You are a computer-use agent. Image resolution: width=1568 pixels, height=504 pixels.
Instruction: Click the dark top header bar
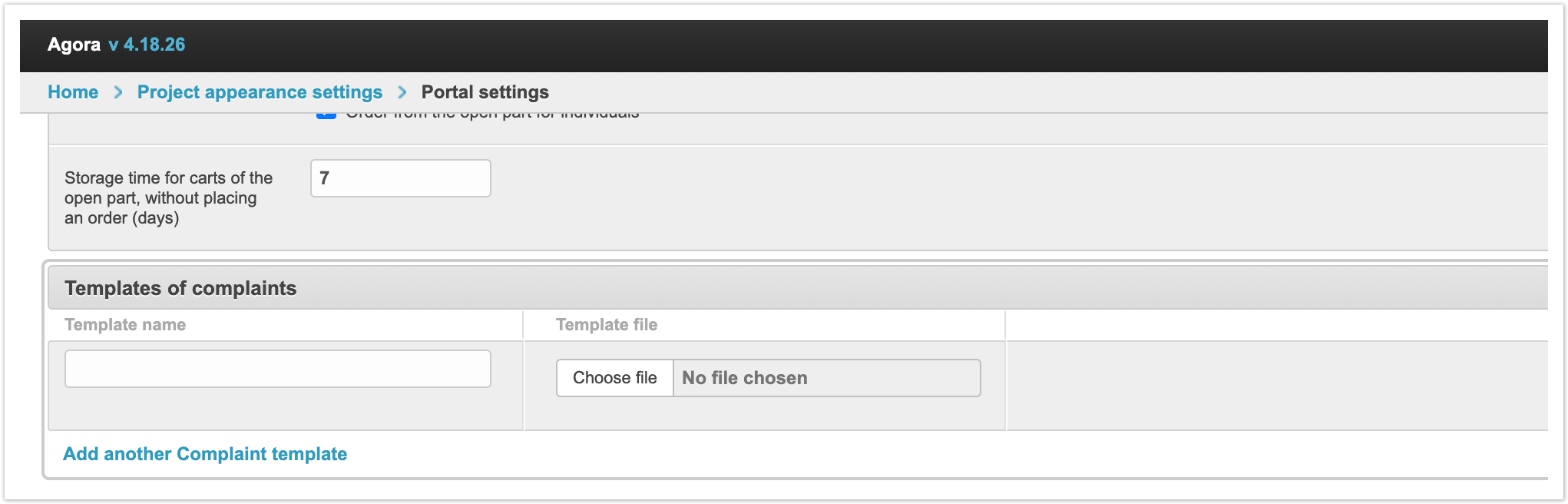pyautogui.click(x=845, y=45)
